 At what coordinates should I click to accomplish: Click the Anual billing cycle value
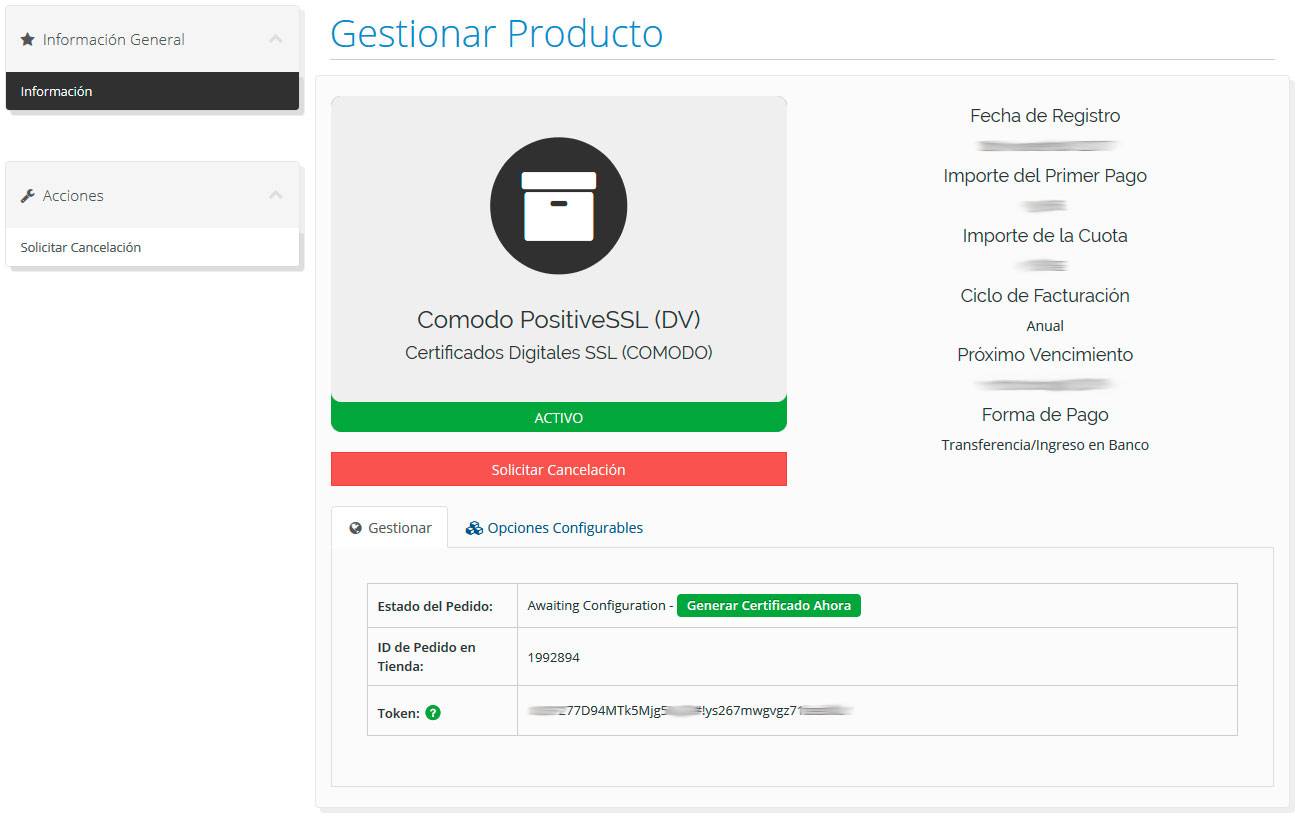click(1045, 326)
